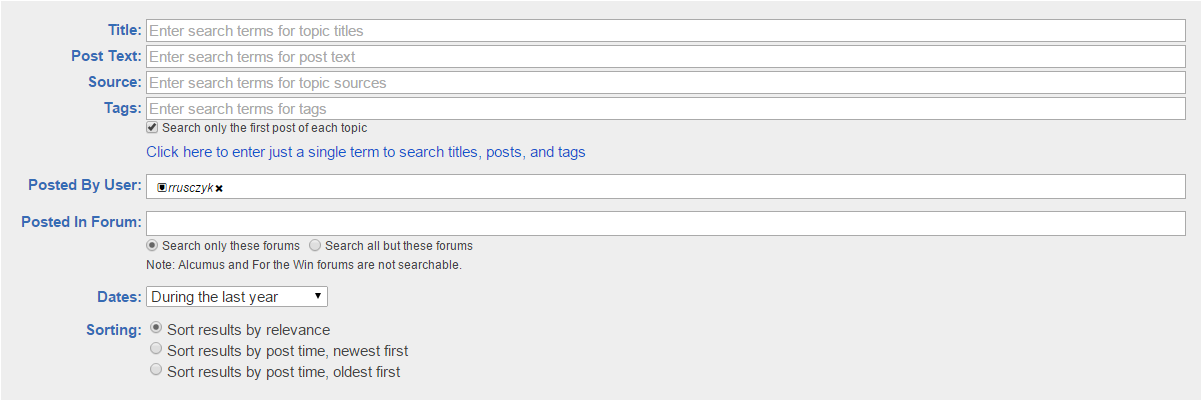Toggle search only first post checkbox
The width and height of the screenshot is (1201, 401).
[x=152, y=128]
